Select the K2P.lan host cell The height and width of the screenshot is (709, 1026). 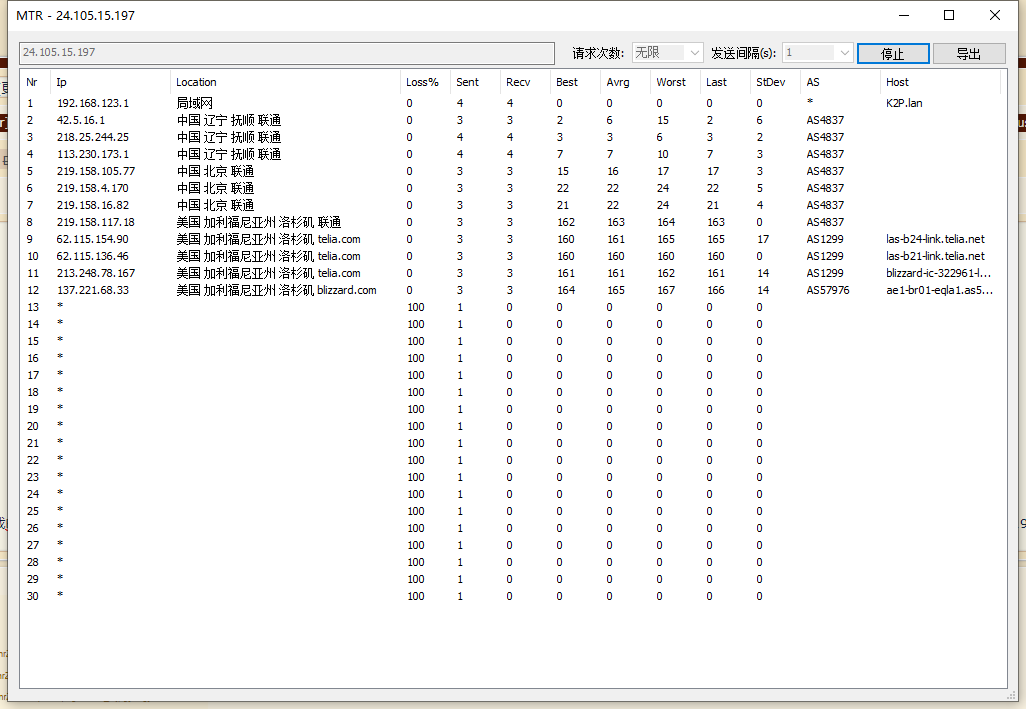905,103
